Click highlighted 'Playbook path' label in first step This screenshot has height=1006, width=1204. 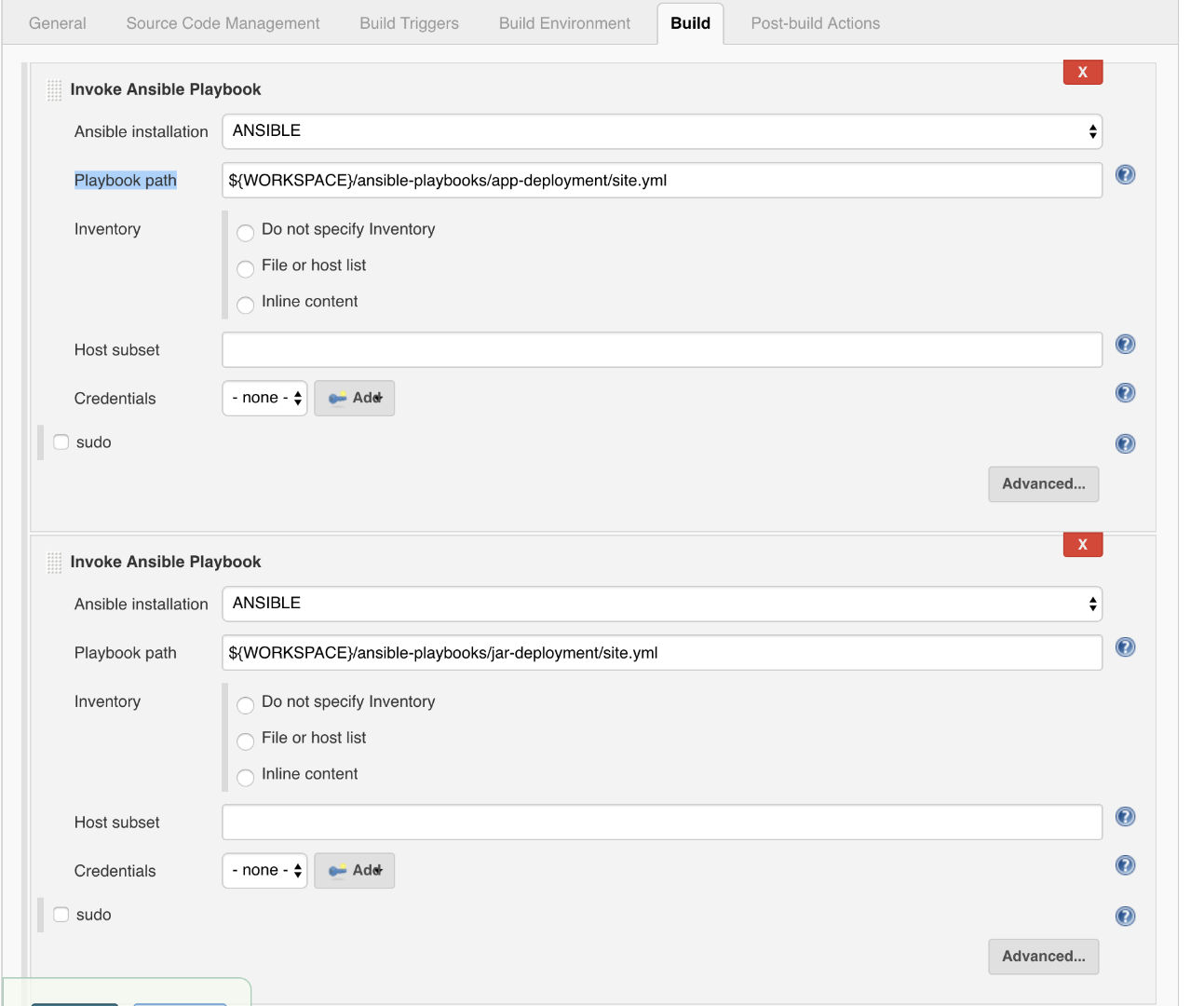click(126, 181)
